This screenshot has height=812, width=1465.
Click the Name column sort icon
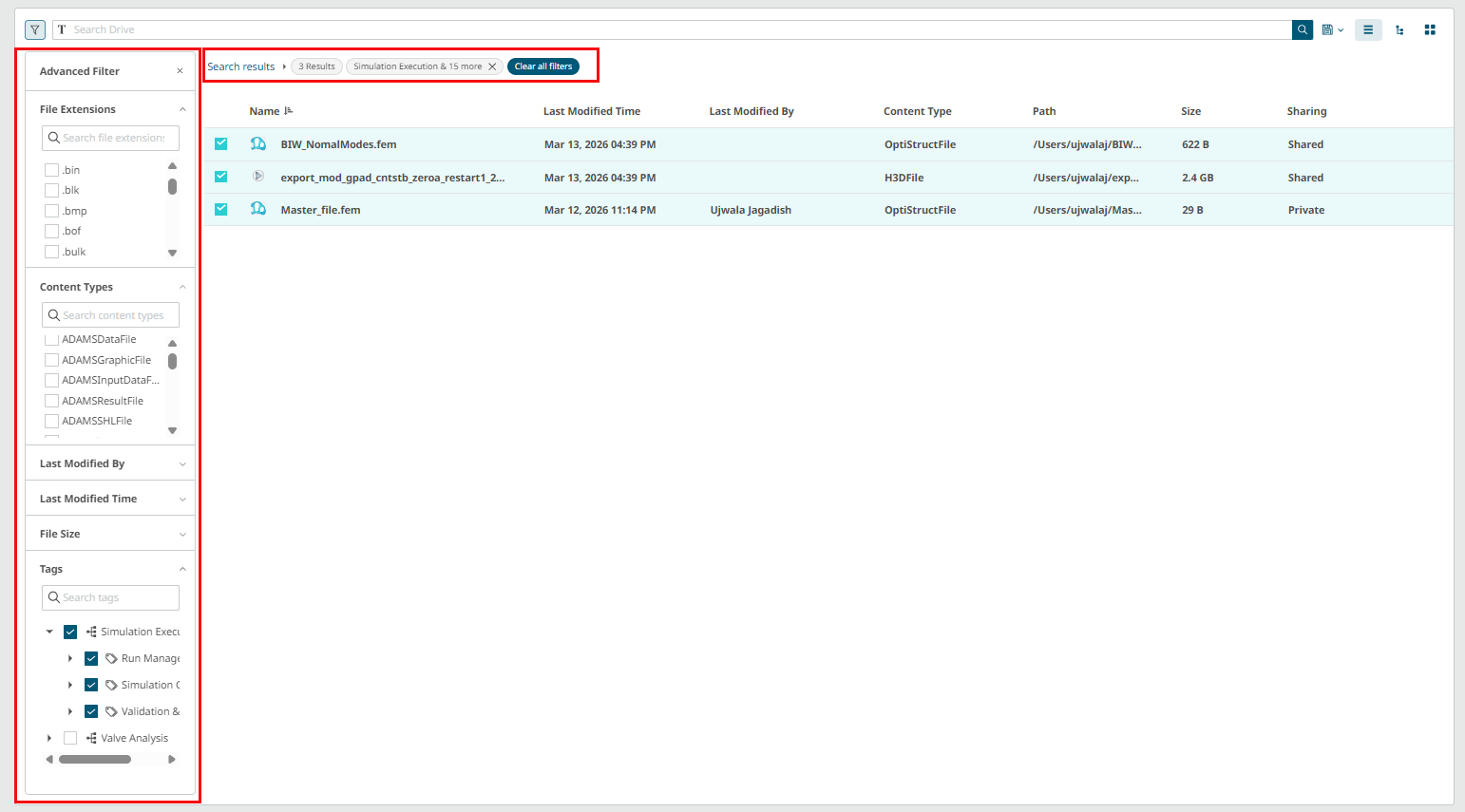[289, 111]
